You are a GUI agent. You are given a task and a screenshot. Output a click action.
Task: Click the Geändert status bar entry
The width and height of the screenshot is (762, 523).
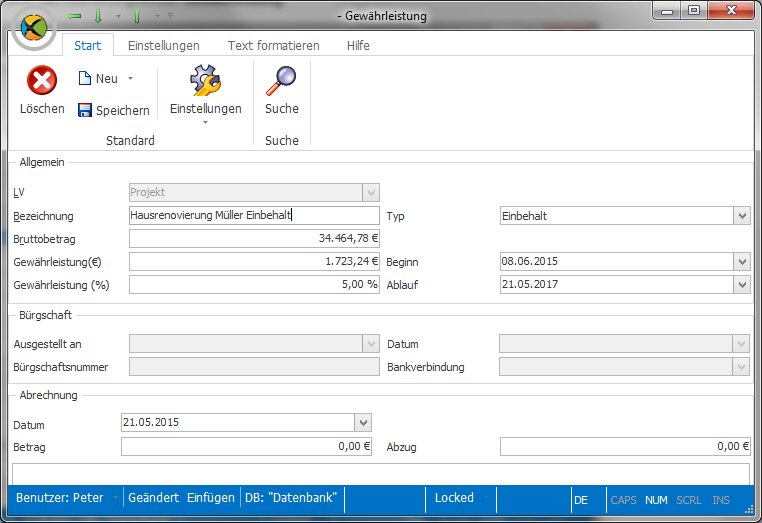point(154,498)
